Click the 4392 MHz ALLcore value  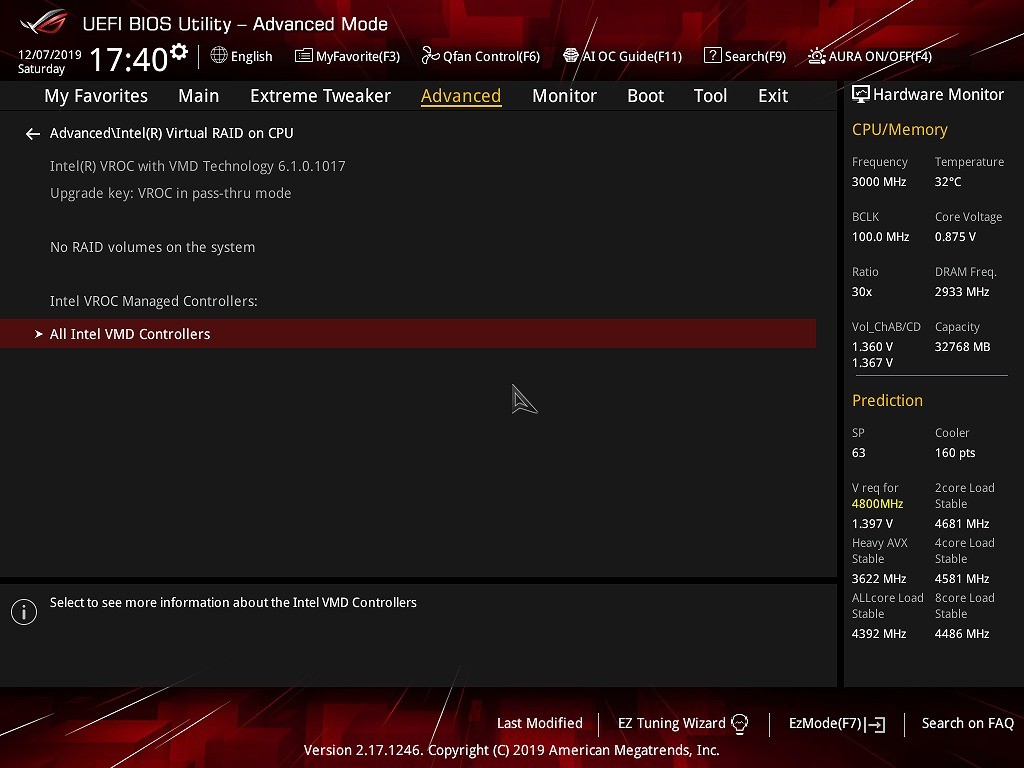pos(879,633)
